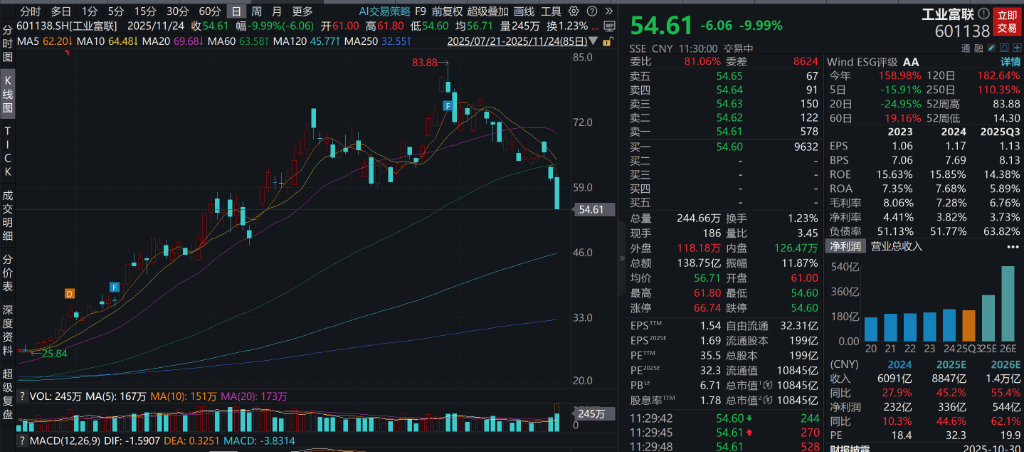Open 深度资料 deep data sidebar

(8, 331)
